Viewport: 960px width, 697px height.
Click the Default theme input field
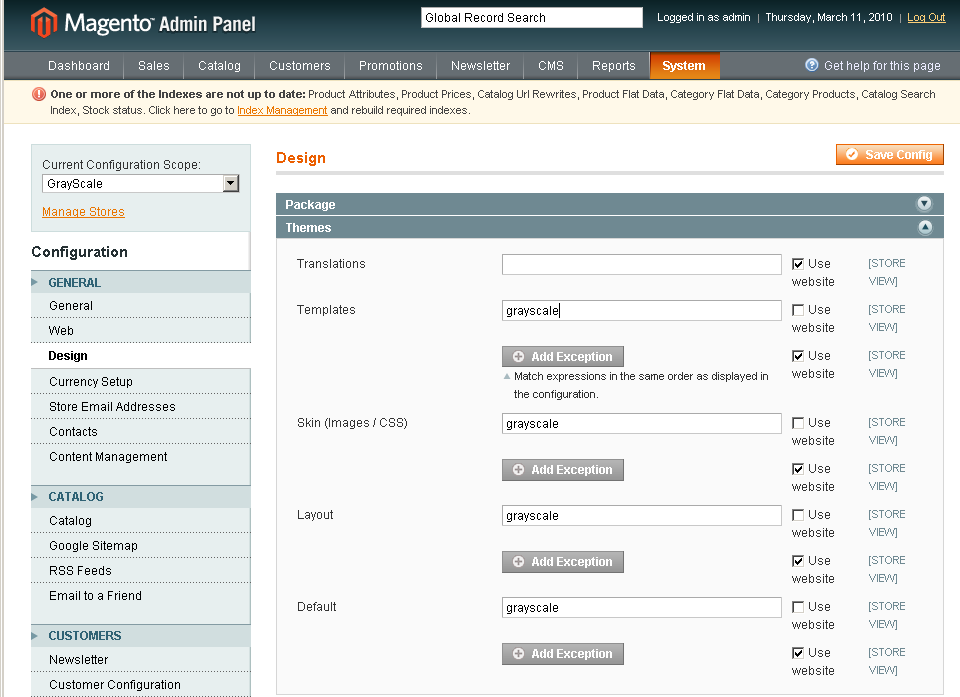pos(642,607)
